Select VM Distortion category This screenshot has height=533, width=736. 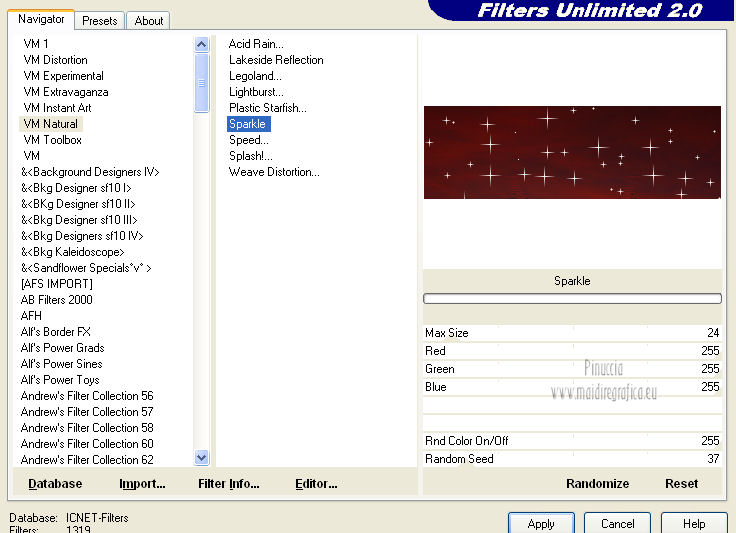[x=55, y=60]
